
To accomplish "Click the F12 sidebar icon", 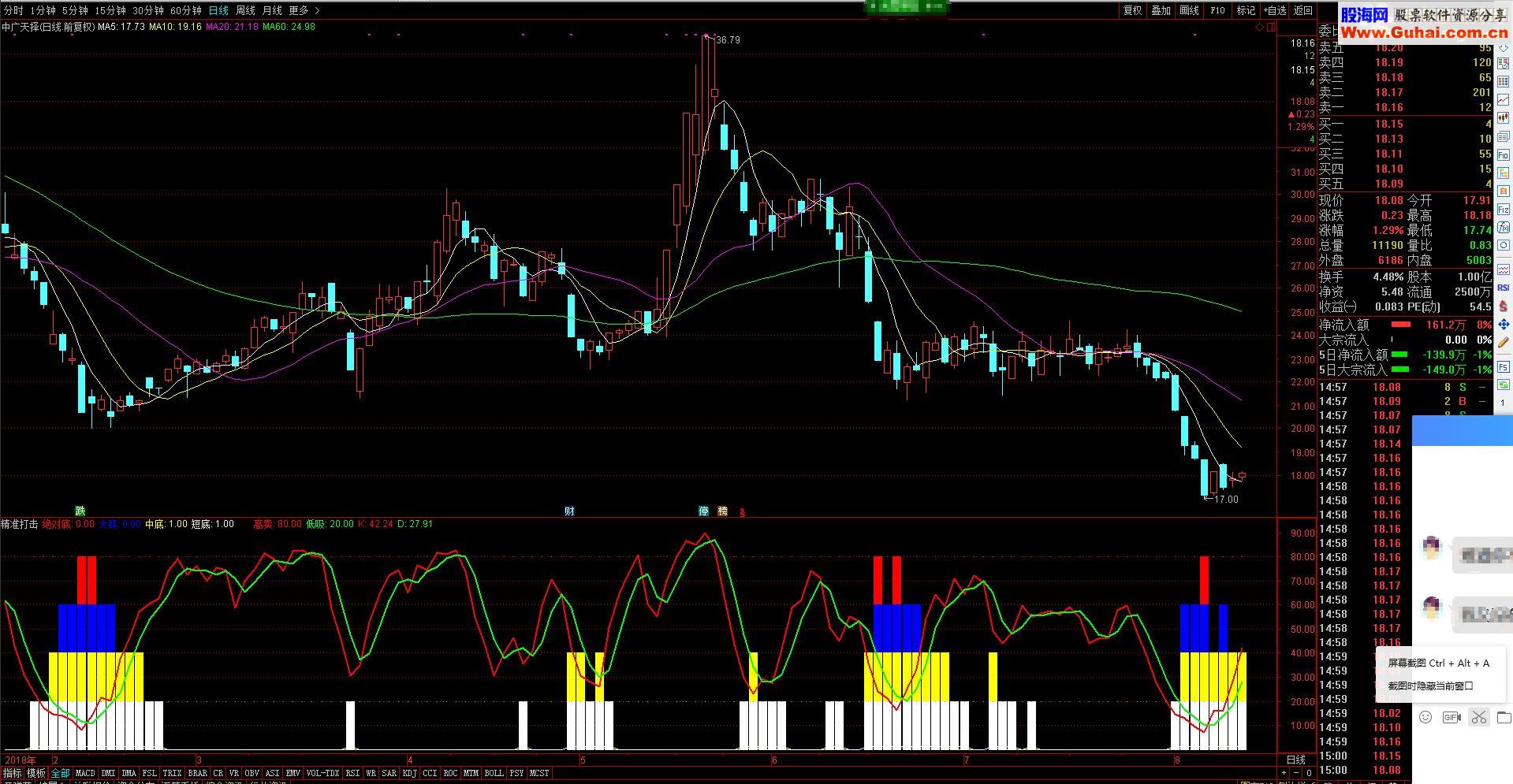I will pos(1504,210).
